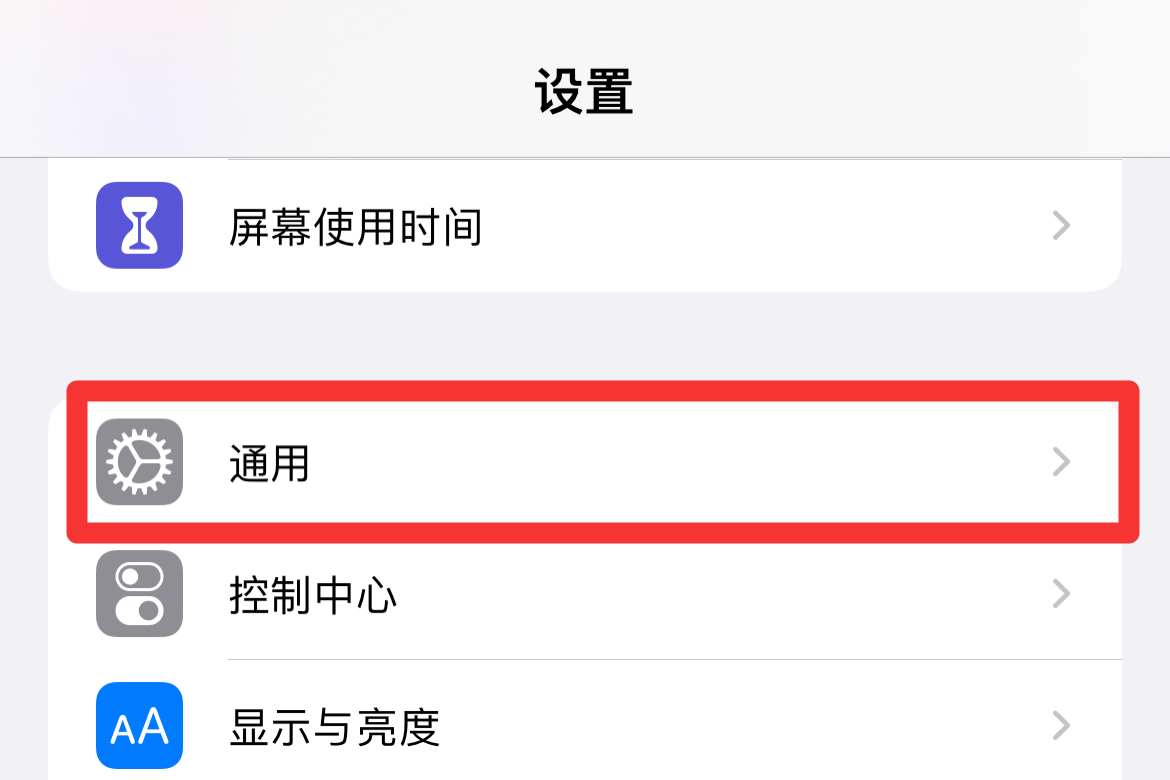Select the 通用 text label
This screenshot has height=780, width=1170.
(x=269, y=464)
